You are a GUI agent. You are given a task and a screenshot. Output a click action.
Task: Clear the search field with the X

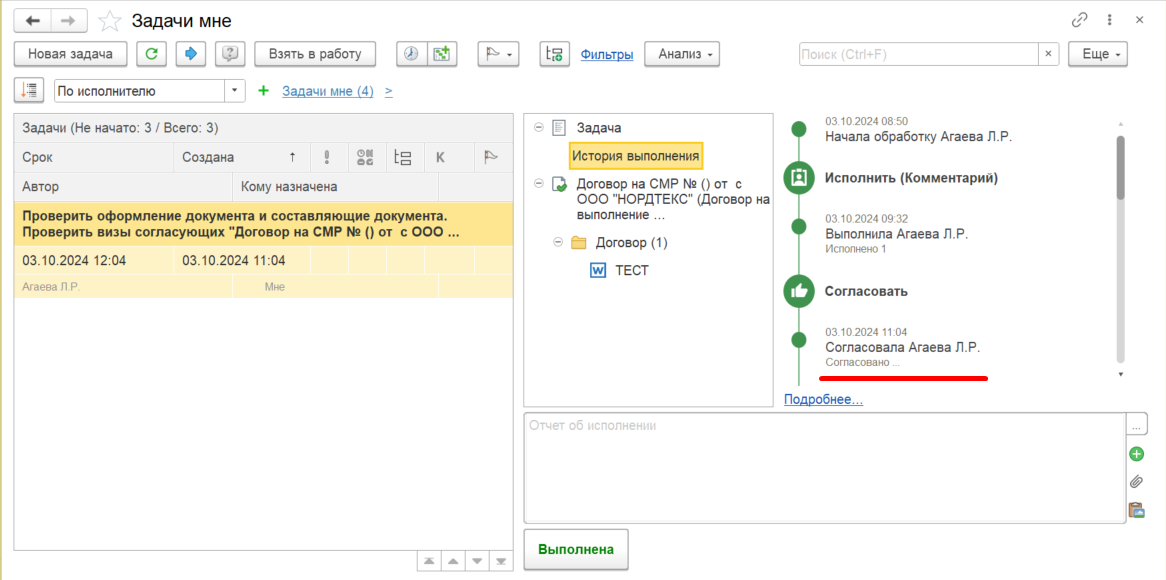pos(1048,54)
